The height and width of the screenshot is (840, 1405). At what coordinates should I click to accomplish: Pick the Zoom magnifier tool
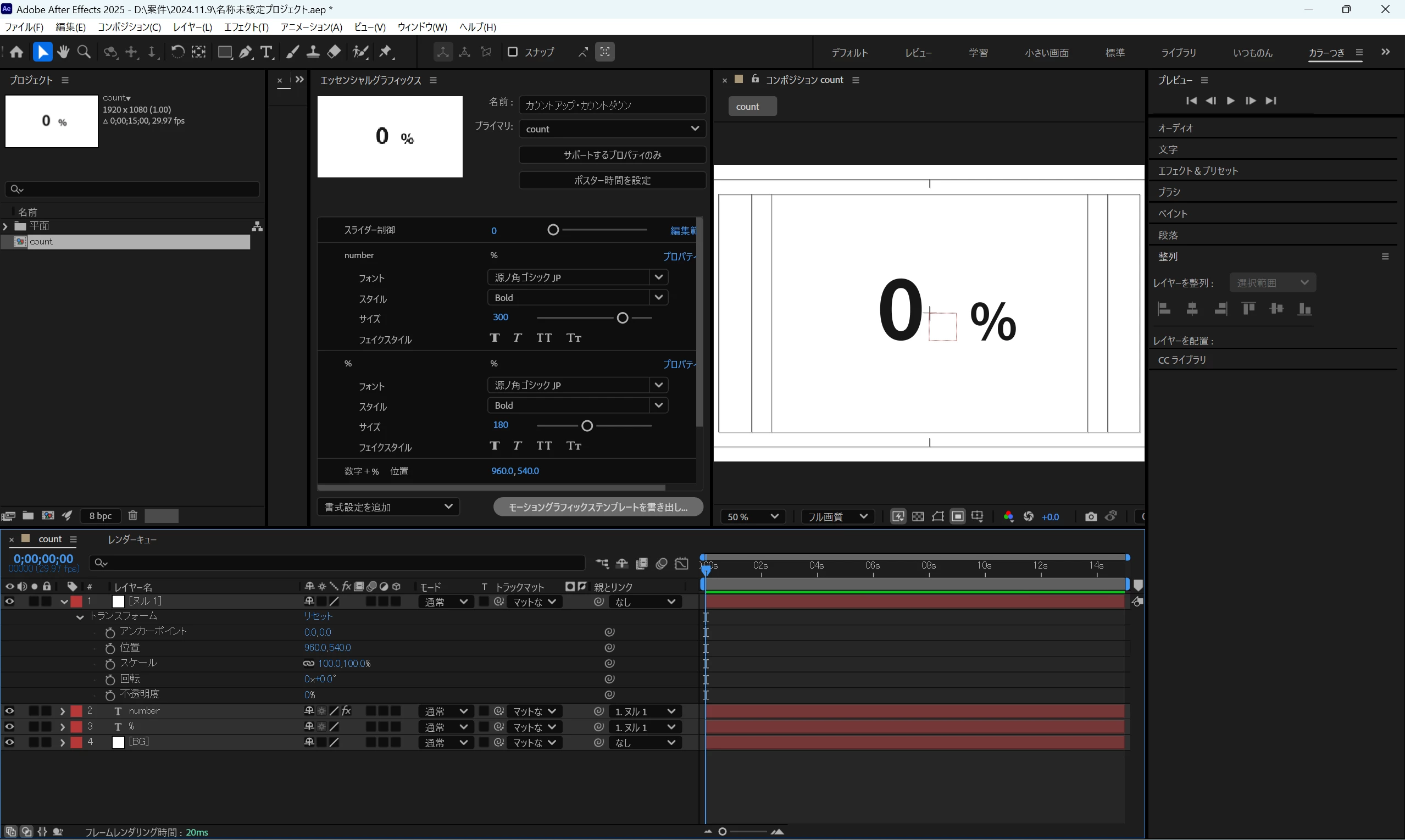[84, 52]
